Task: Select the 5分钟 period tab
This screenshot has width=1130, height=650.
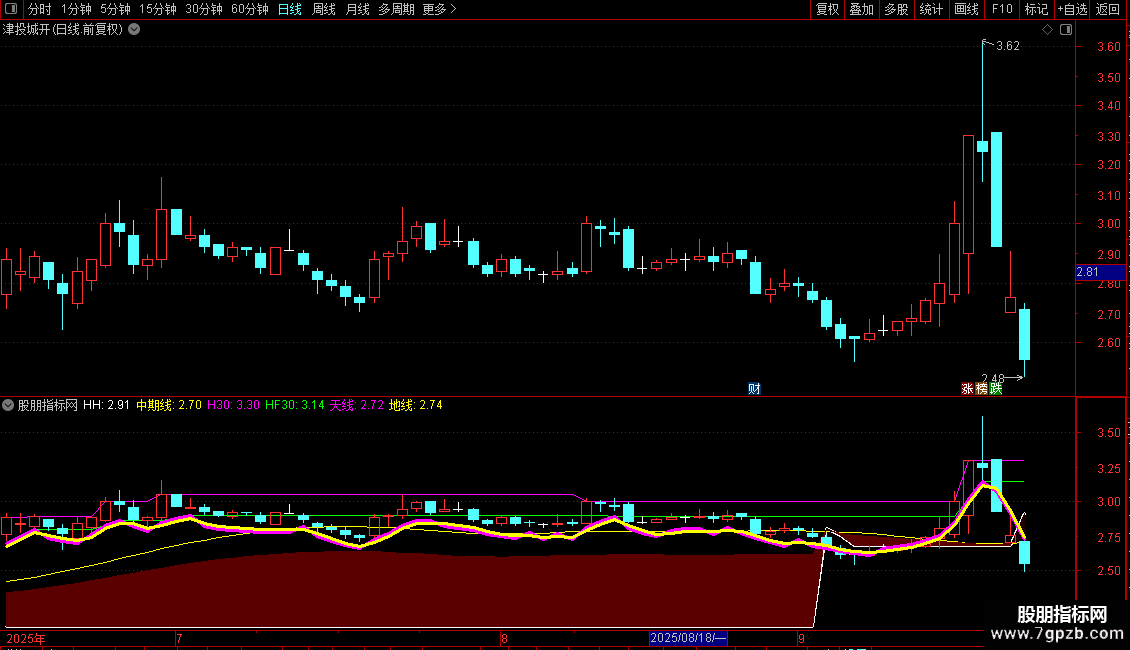Action: [x=115, y=9]
